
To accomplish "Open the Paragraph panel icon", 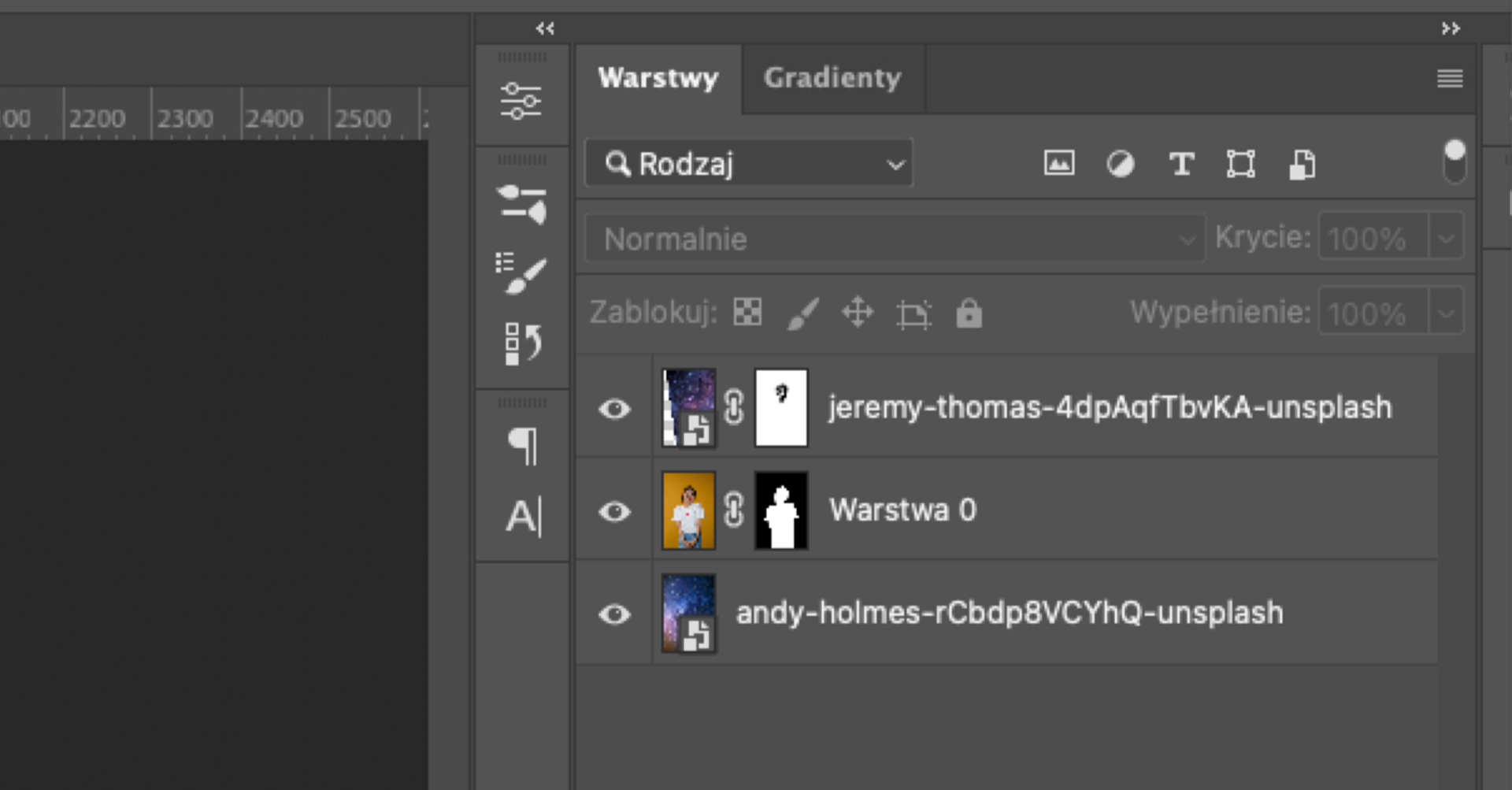I will pos(524,446).
